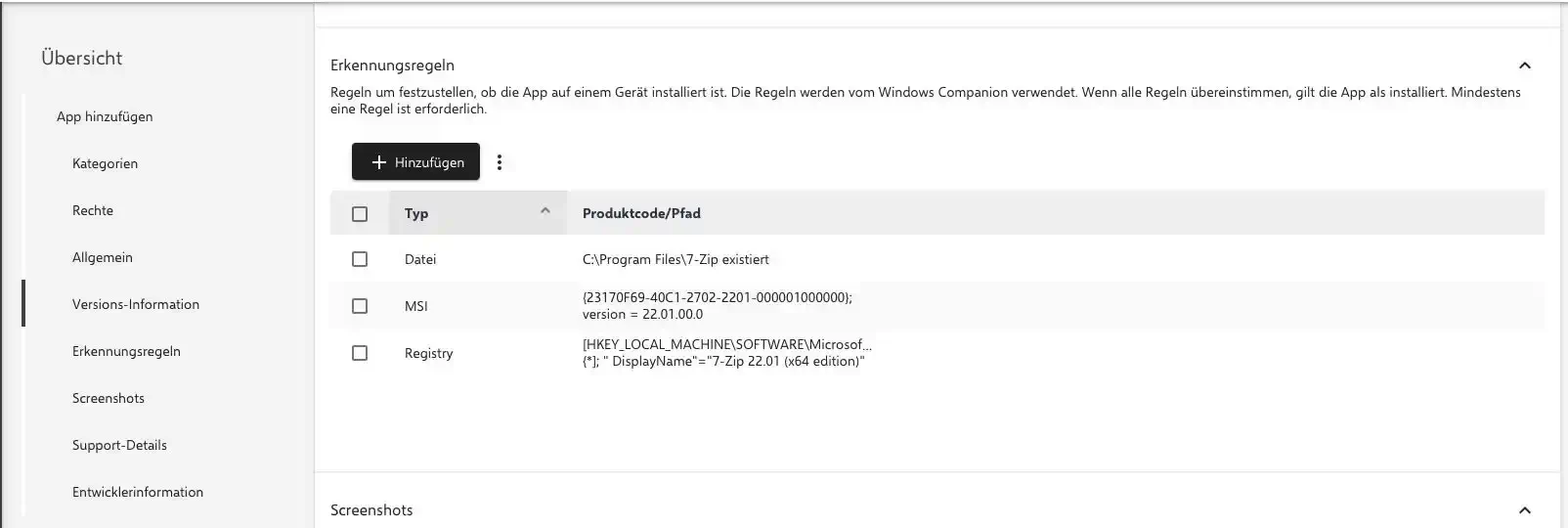1568x528 pixels.
Task: Click App hinzufügen in sidebar
Action: (105, 116)
